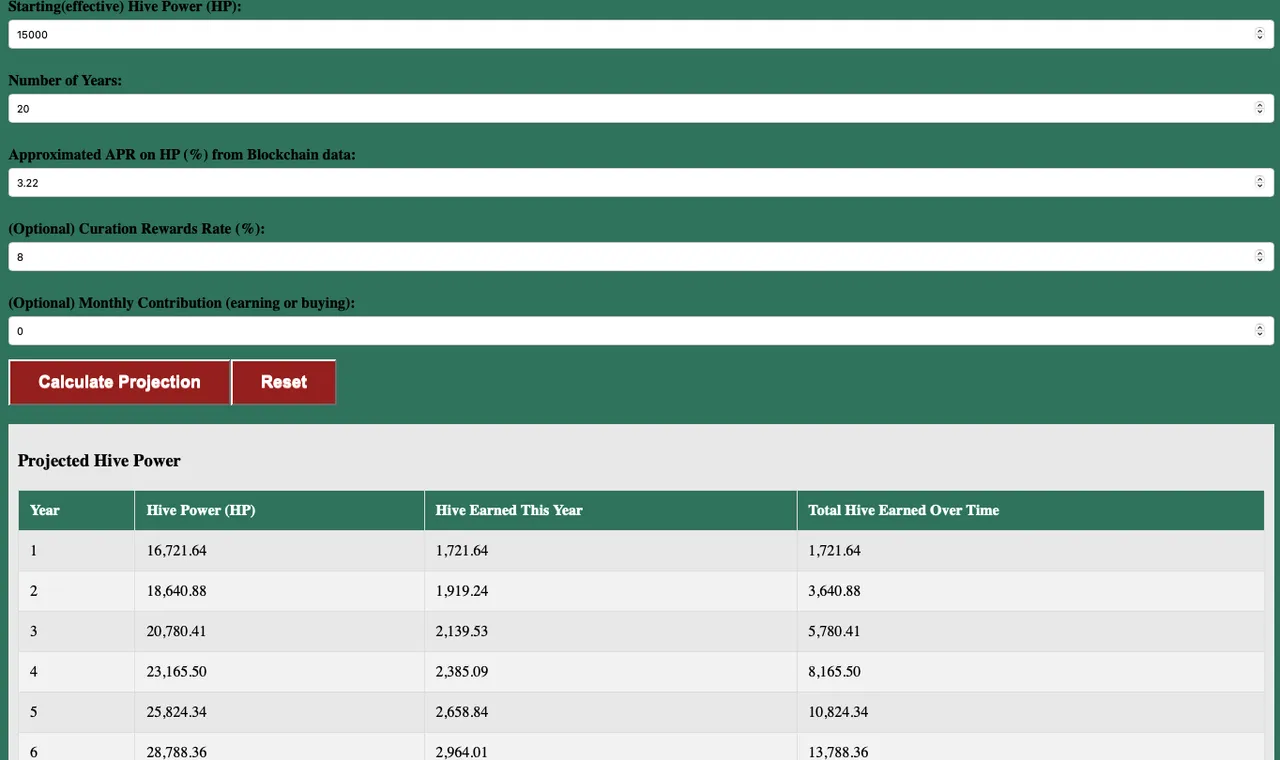Click the stepper arrows on the Curation Rewards Rate field
Screen dimensions: 1280x760
[1260, 257]
